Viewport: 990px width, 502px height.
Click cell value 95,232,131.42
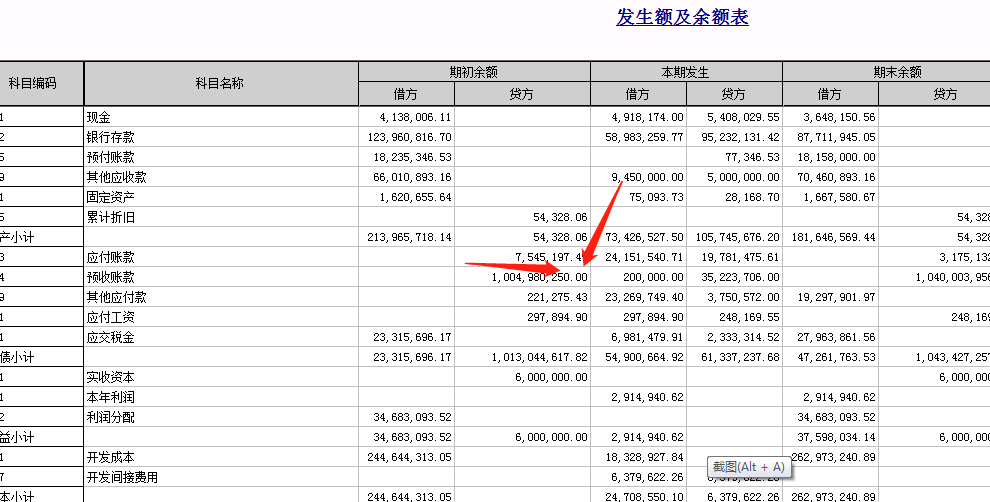pyautogui.click(x=741, y=137)
